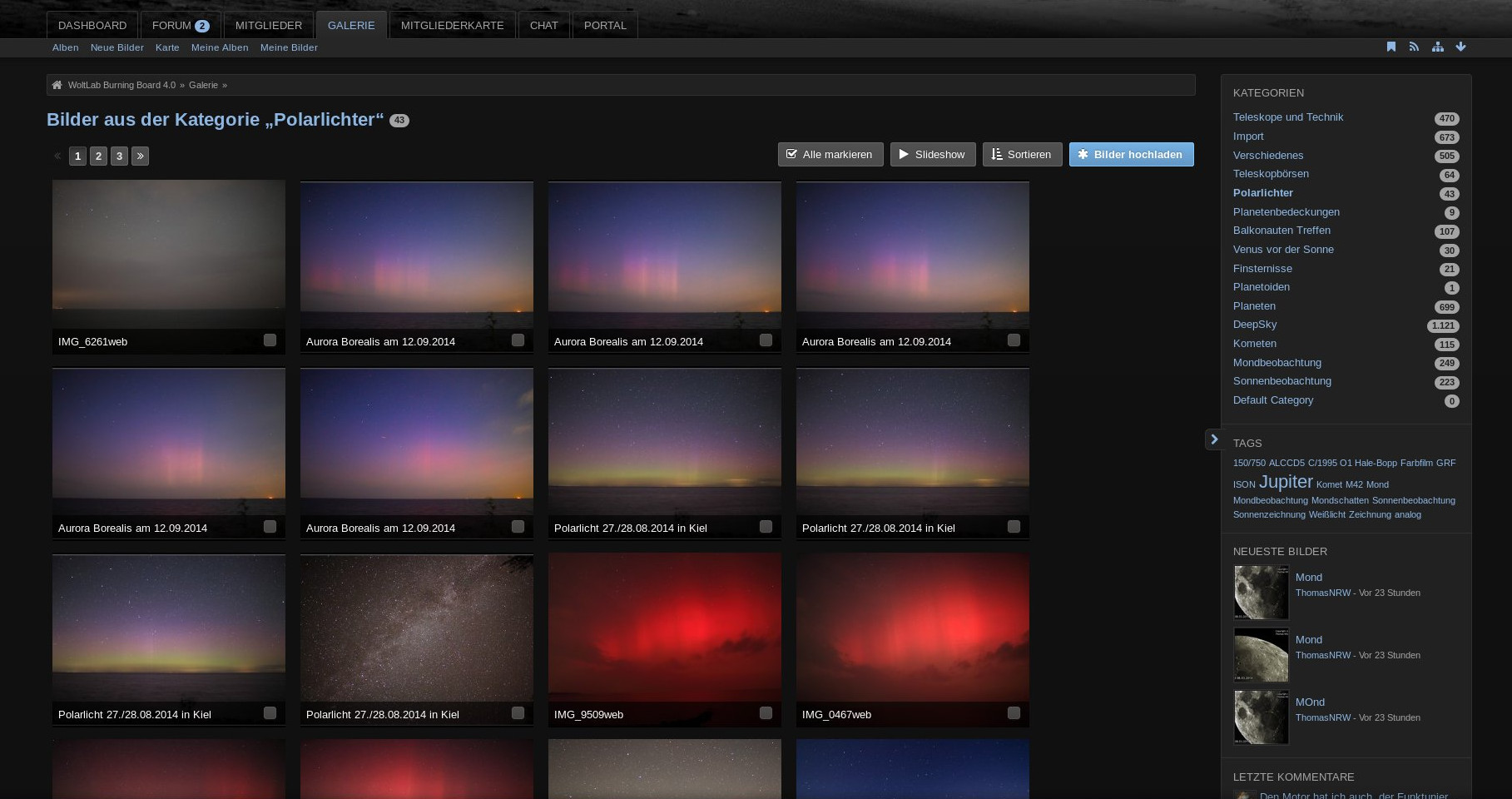
Task: Start the Slideshow
Action: click(x=932, y=155)
